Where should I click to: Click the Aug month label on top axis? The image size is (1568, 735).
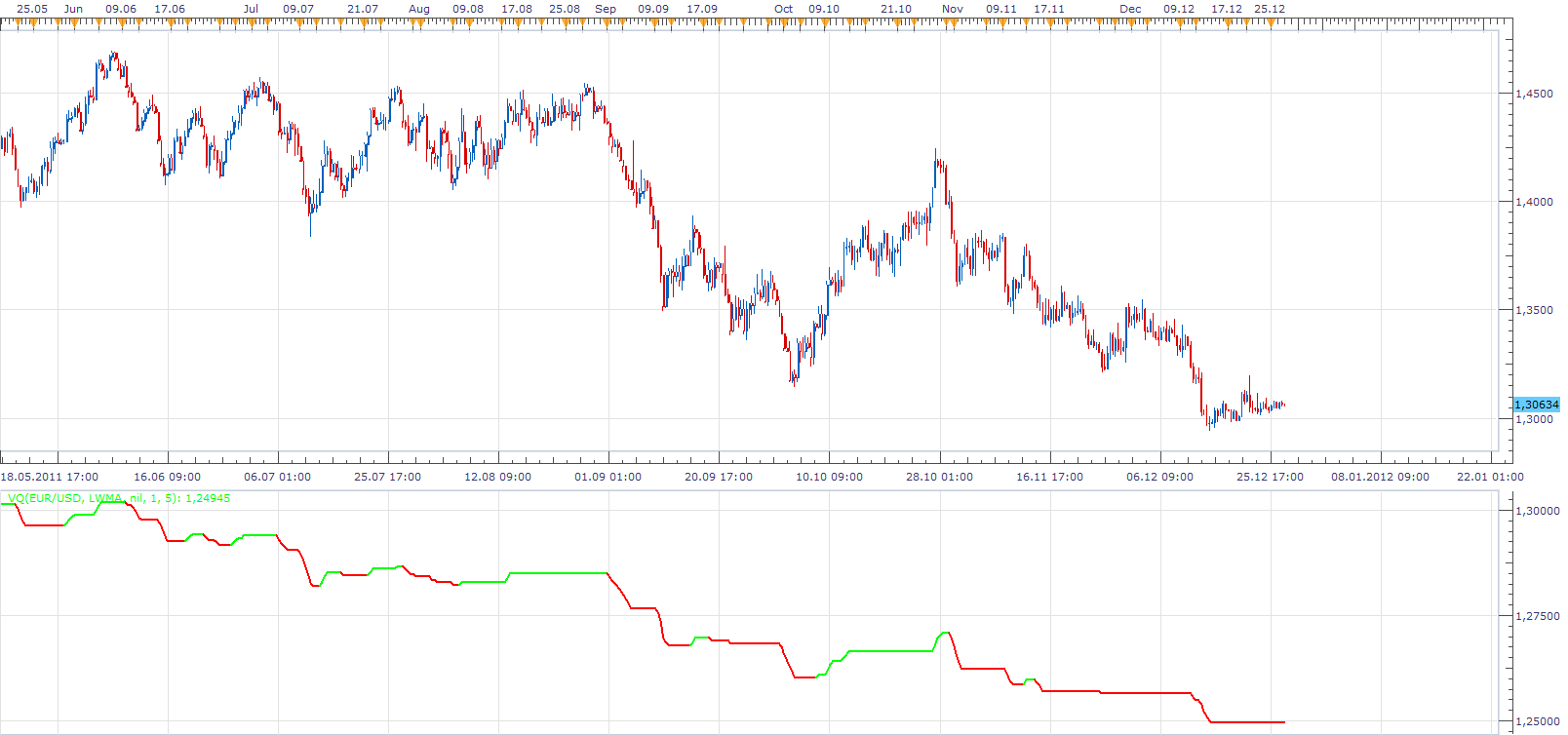(419, 9)
